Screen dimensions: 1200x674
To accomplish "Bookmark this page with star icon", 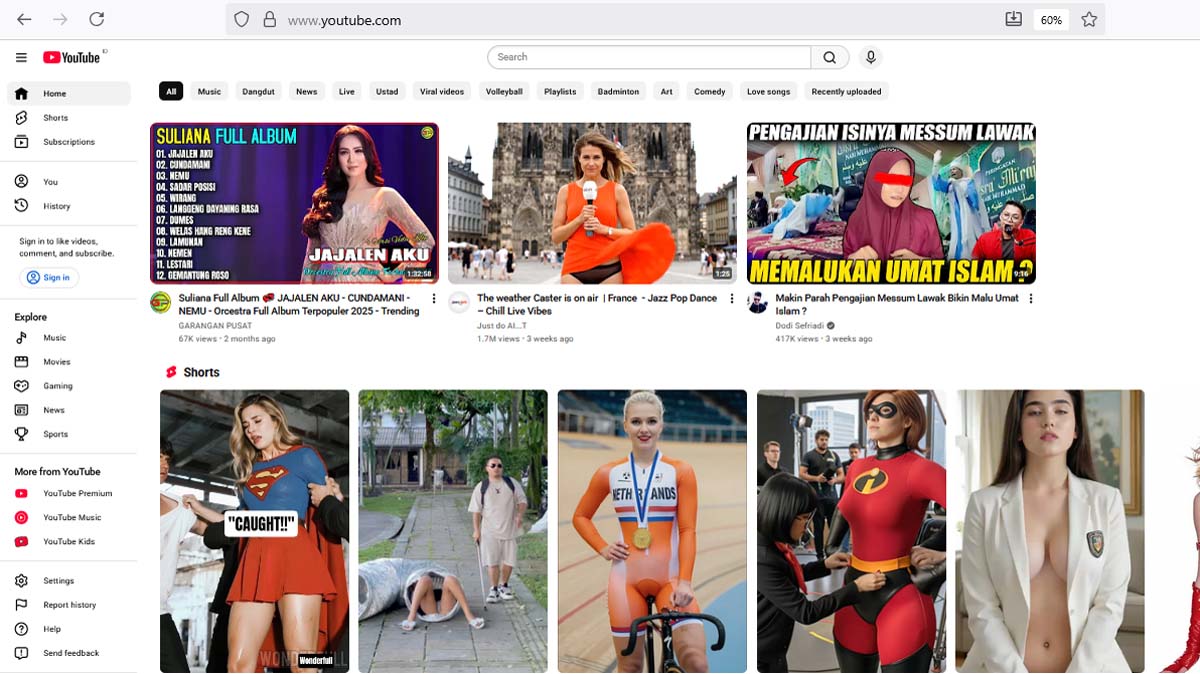I will point(1089,19).
